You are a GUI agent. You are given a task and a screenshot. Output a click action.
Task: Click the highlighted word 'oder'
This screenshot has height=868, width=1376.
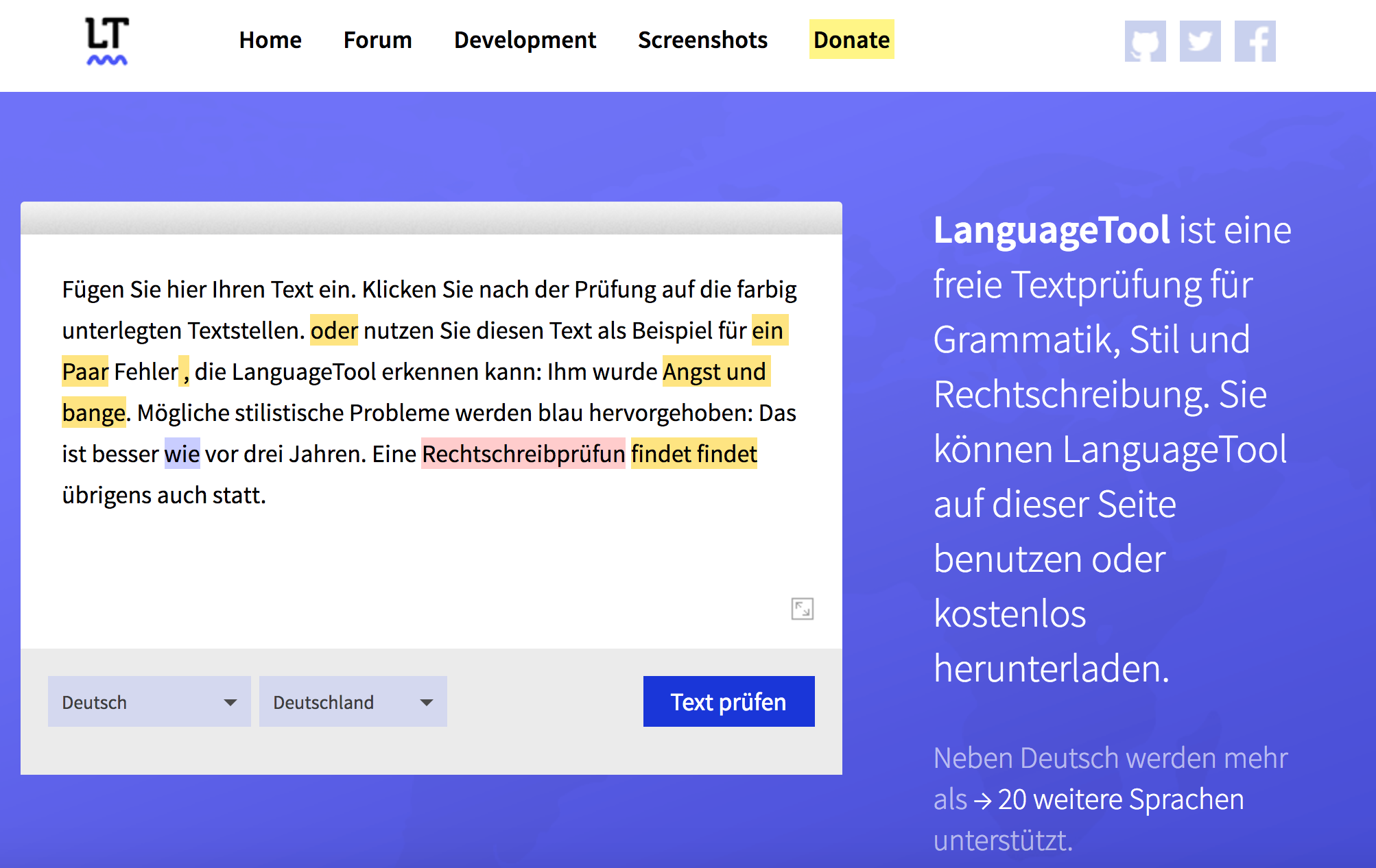[334, 330]
